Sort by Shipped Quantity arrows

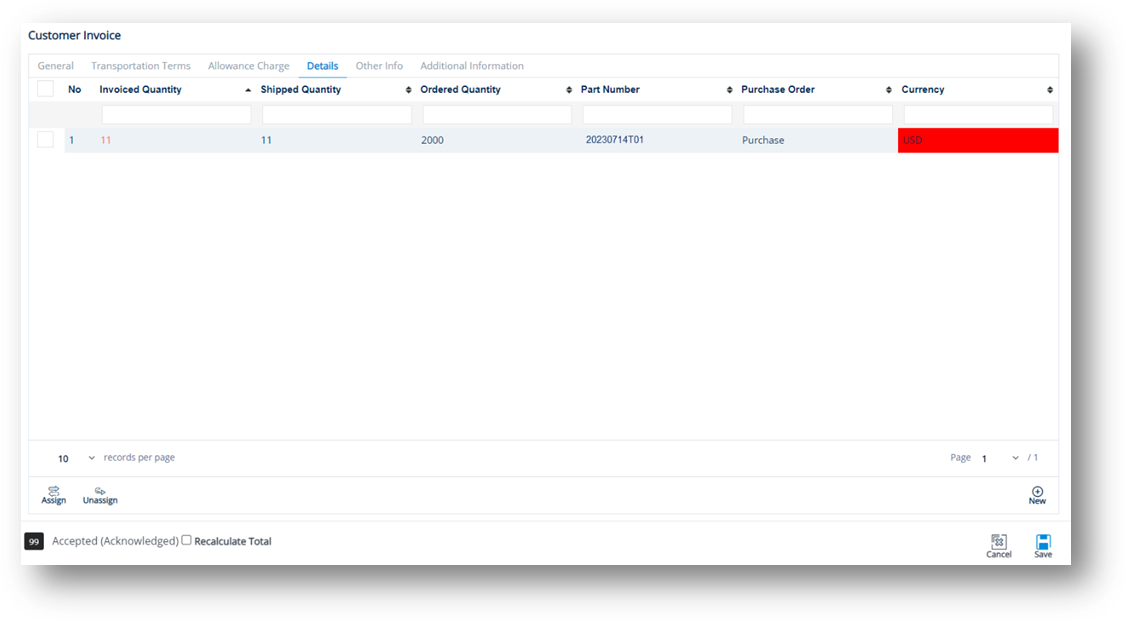tap(408, 90)
